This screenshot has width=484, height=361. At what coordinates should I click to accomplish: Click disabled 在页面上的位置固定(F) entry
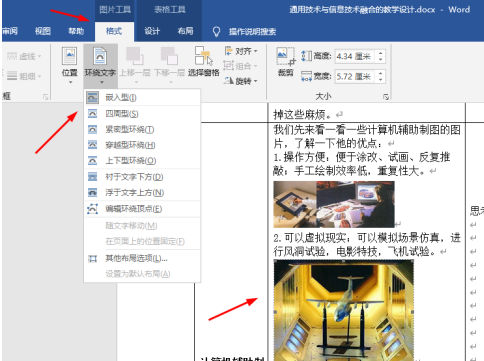[x=142, y=241]
